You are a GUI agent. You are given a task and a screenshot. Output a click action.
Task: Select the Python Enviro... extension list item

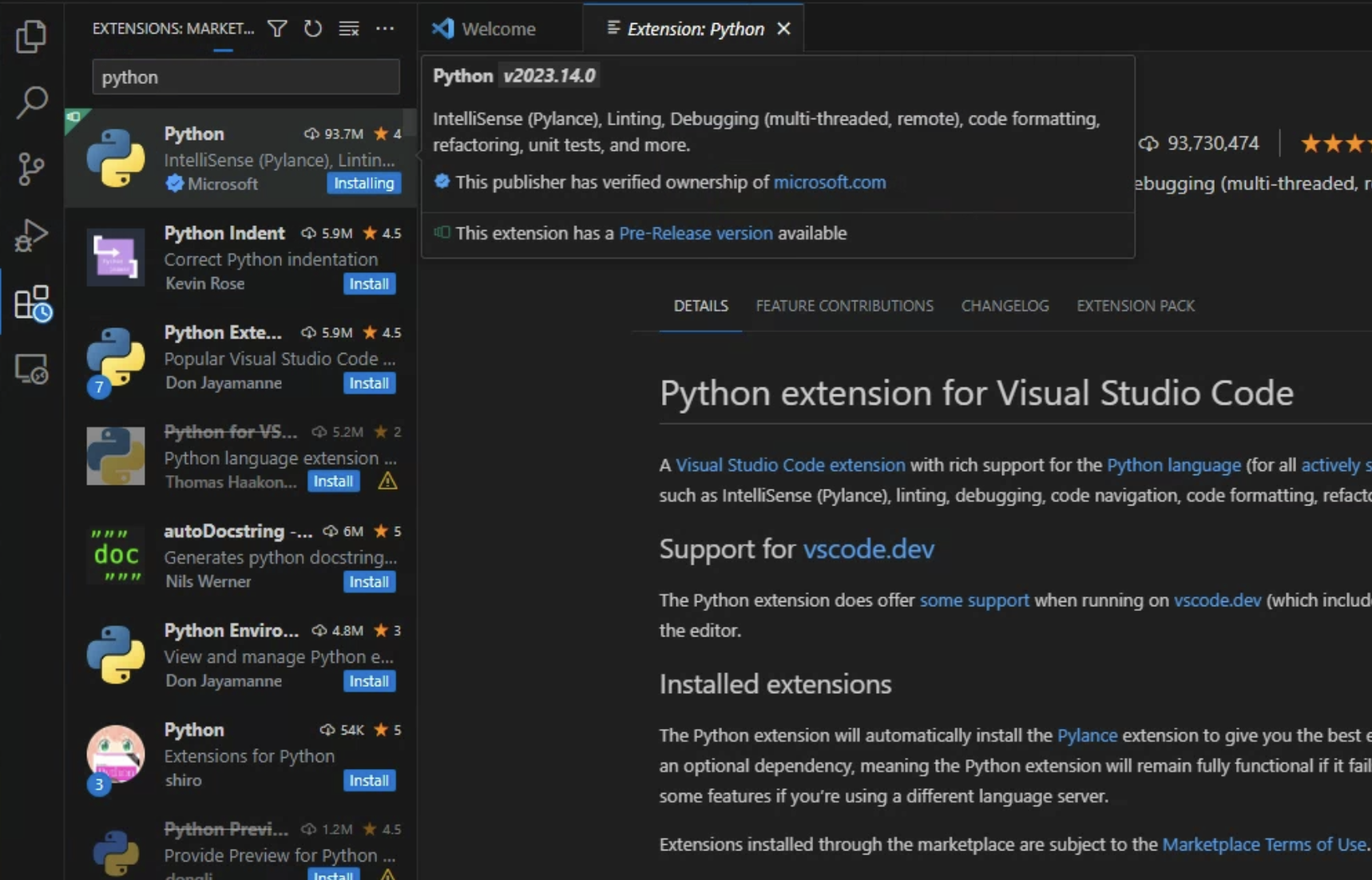click(240, 656)
